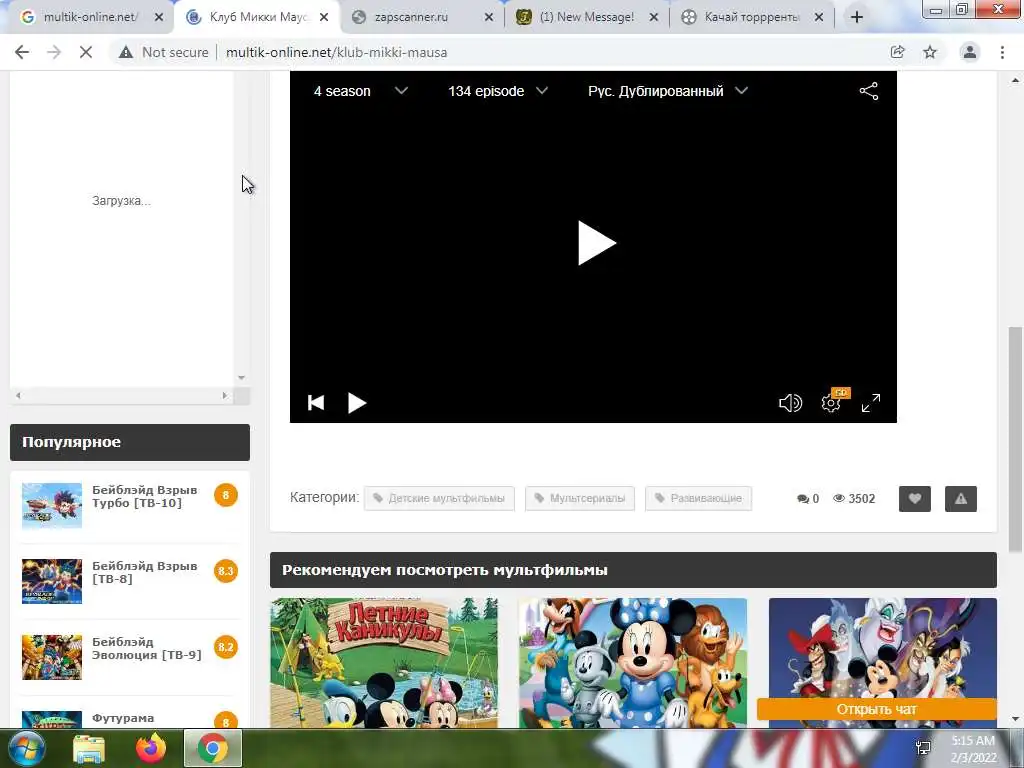Select the Развивающие category tag
The image size is (1024, 768).
point(698,498)
